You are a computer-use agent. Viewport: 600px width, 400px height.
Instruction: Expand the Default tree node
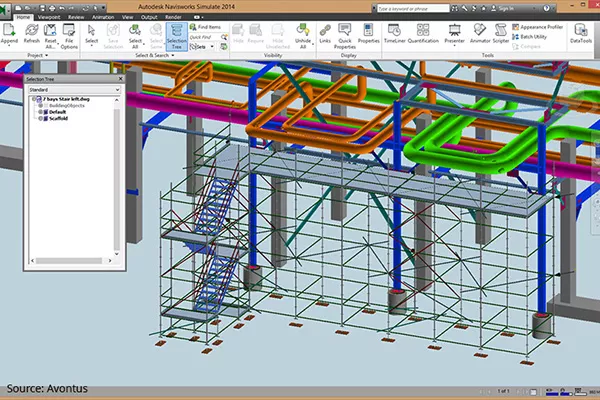point(38,112)
